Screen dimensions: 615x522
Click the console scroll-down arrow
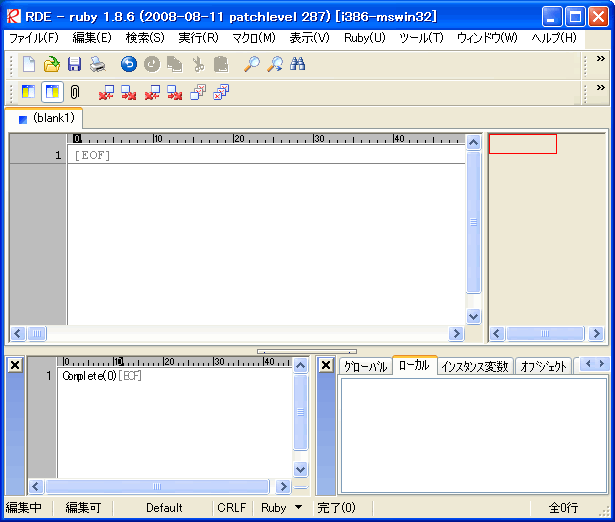tap(300, 469)
